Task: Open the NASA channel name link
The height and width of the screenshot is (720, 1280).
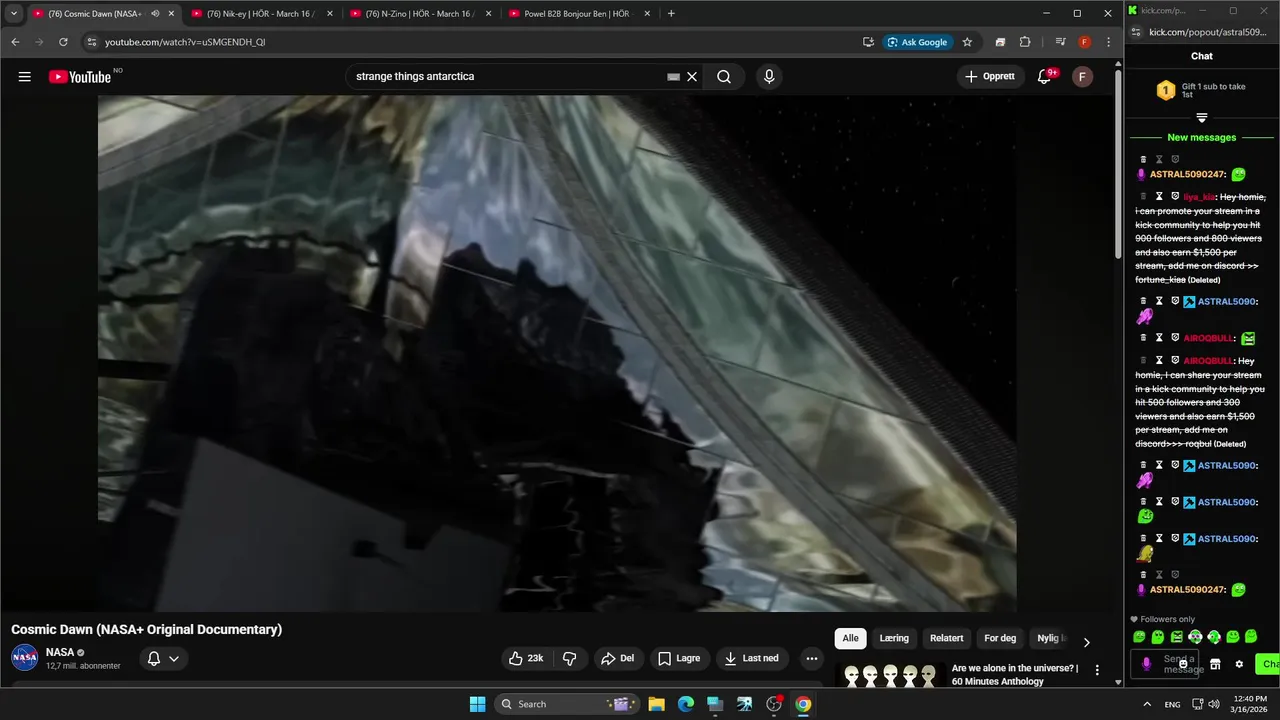Action: (x=60, y=652)
